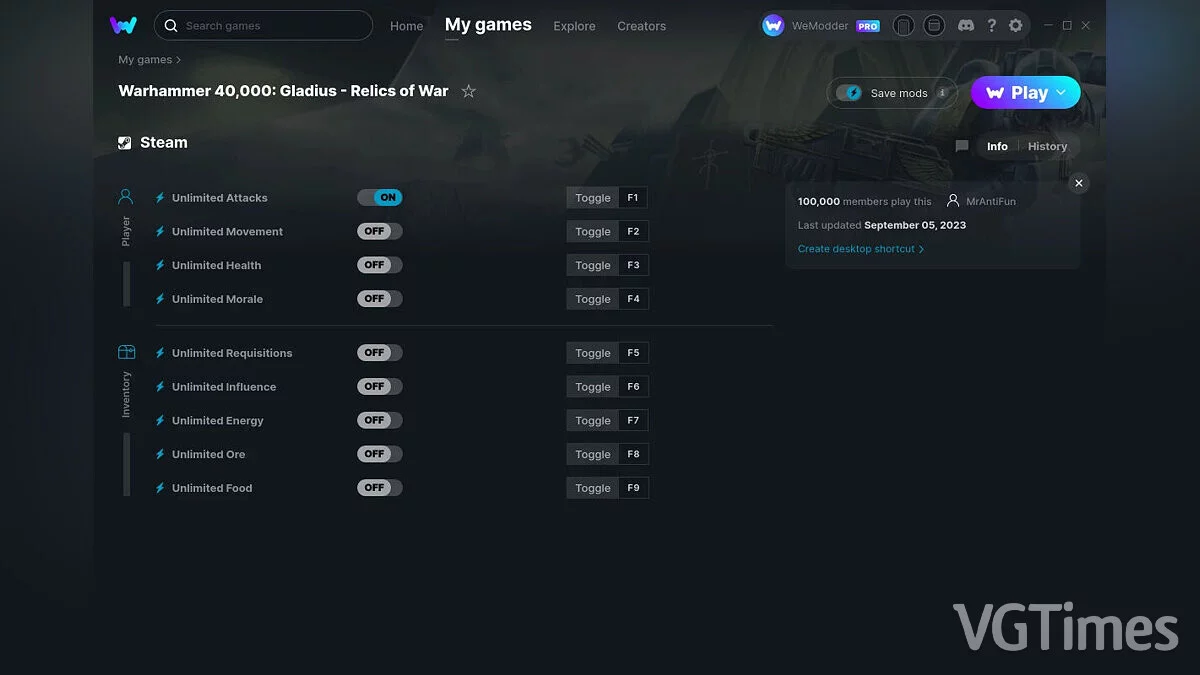Open the My games tab
The image size is (1200, 675).
tap(488, 25)
